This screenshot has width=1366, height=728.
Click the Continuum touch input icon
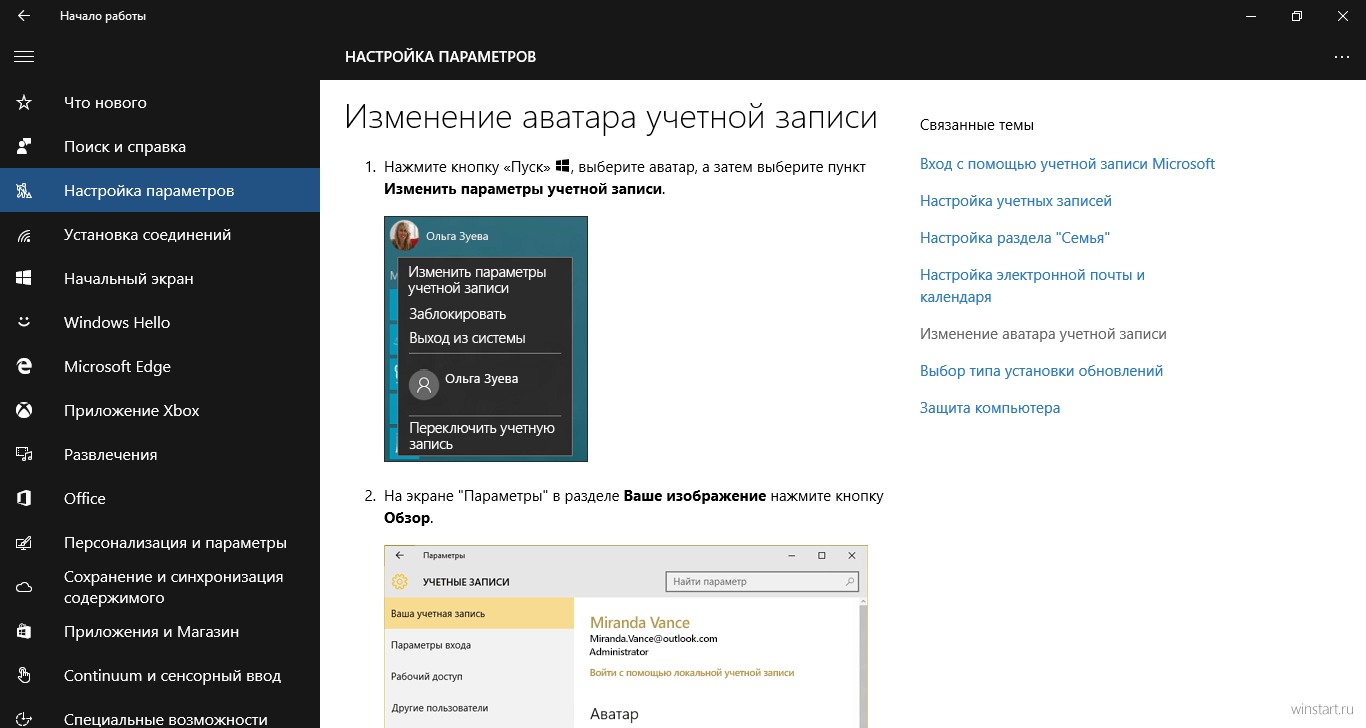(x=24, y=676)
